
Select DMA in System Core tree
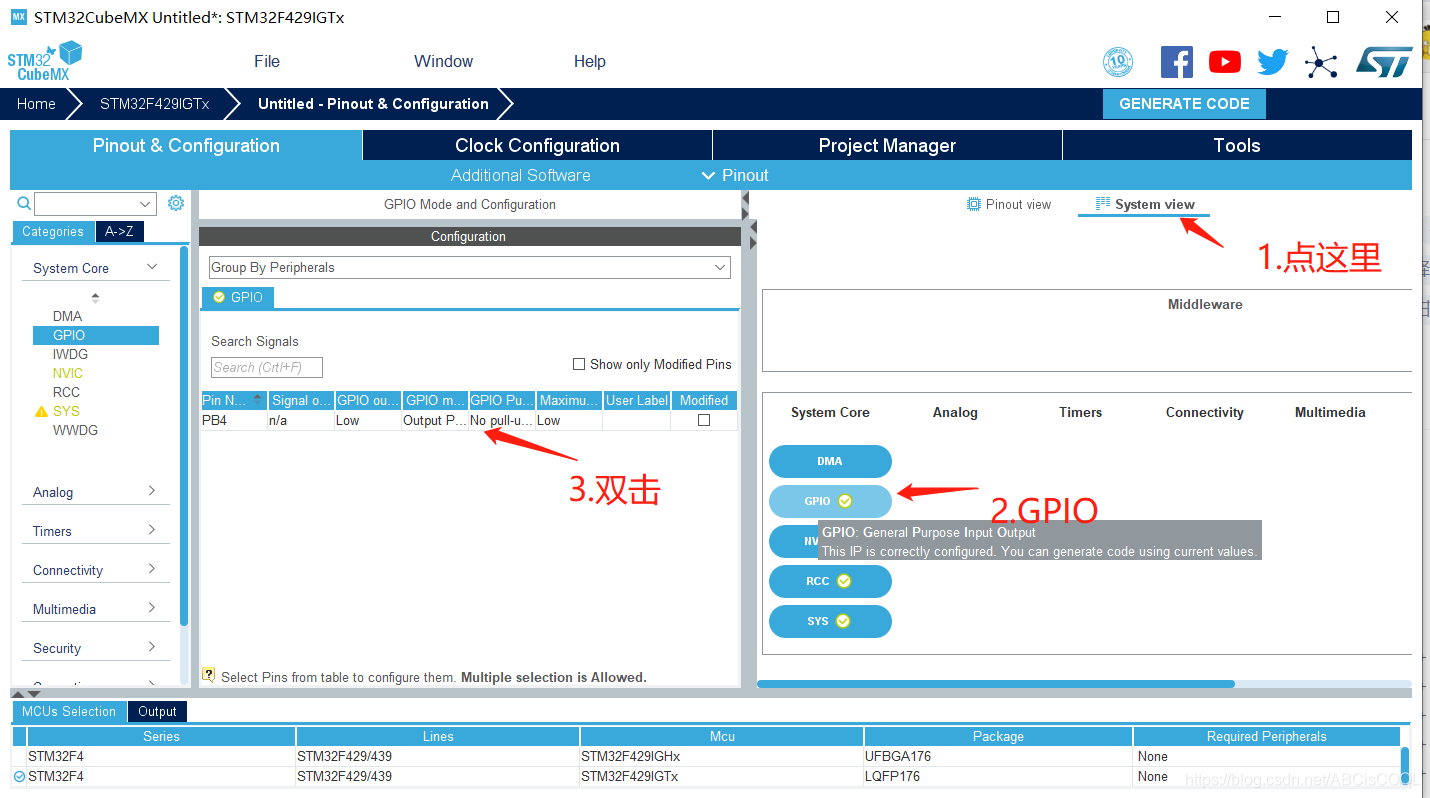68,316
